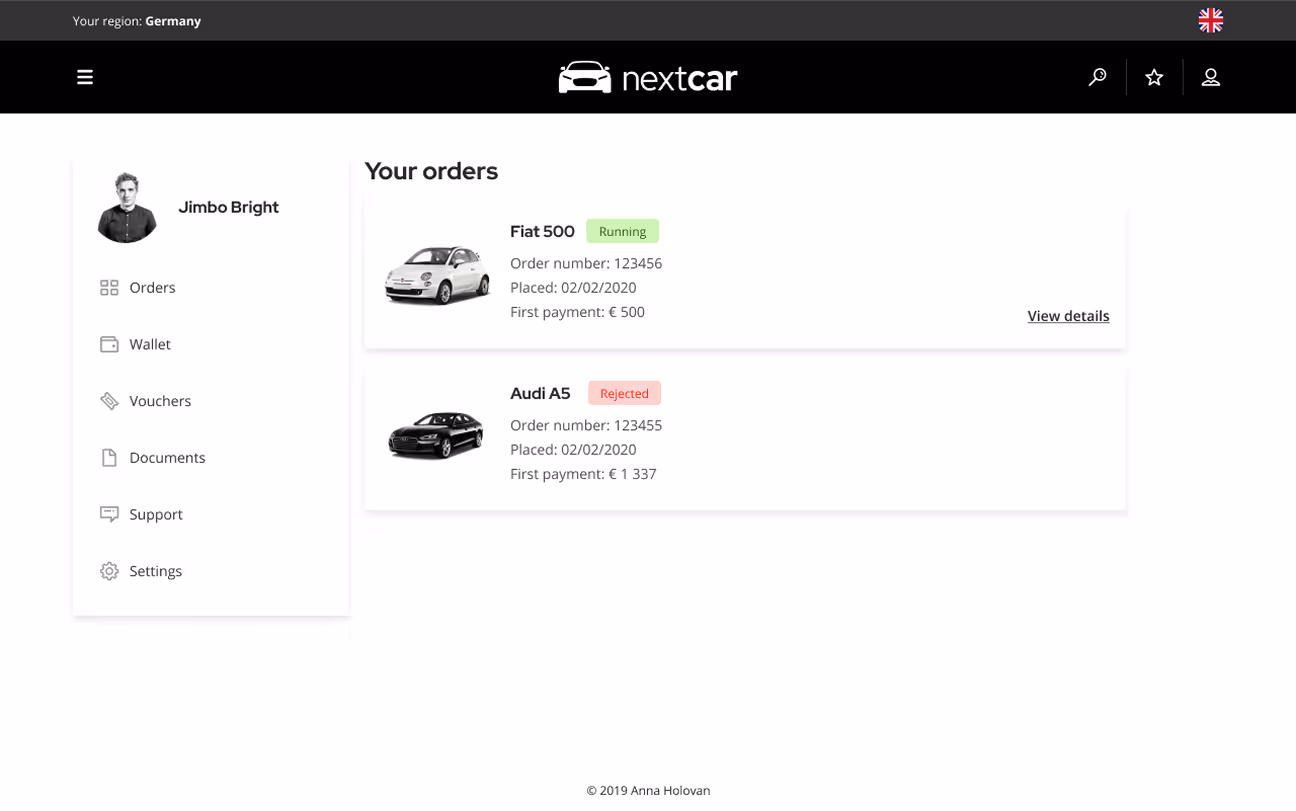Screen dimensions: 1296x811
Task: Click the Support chat icon
Action: [109, 514]
